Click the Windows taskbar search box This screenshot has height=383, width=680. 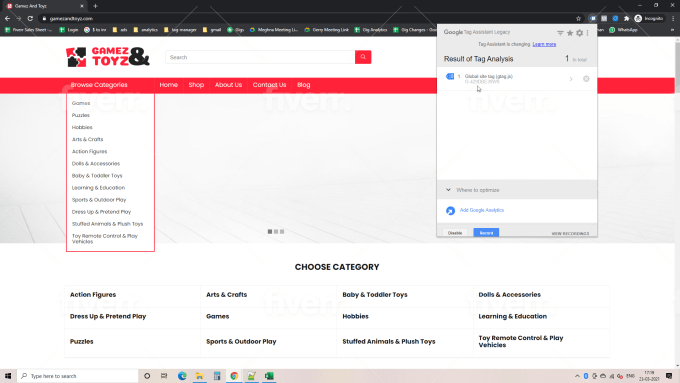click(x=78, y=376)
